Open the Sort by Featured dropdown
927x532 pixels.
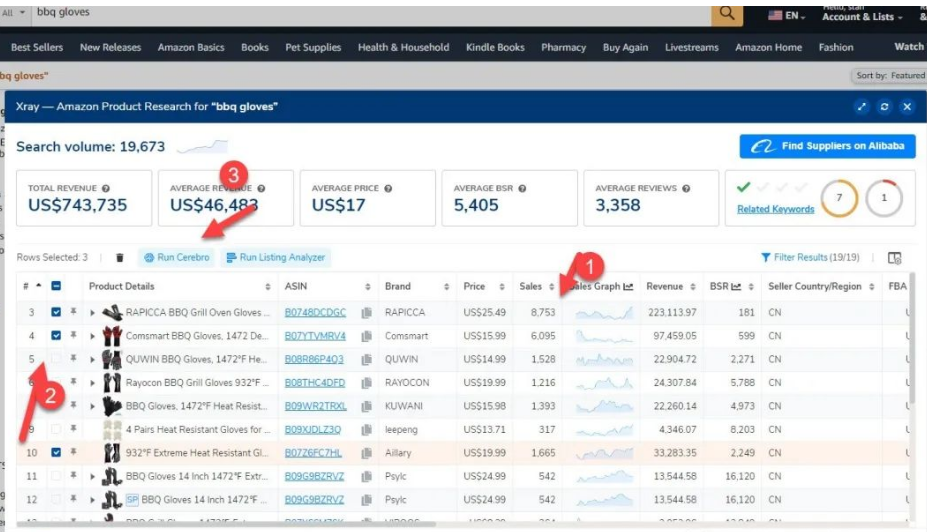(x=889, y=76)
